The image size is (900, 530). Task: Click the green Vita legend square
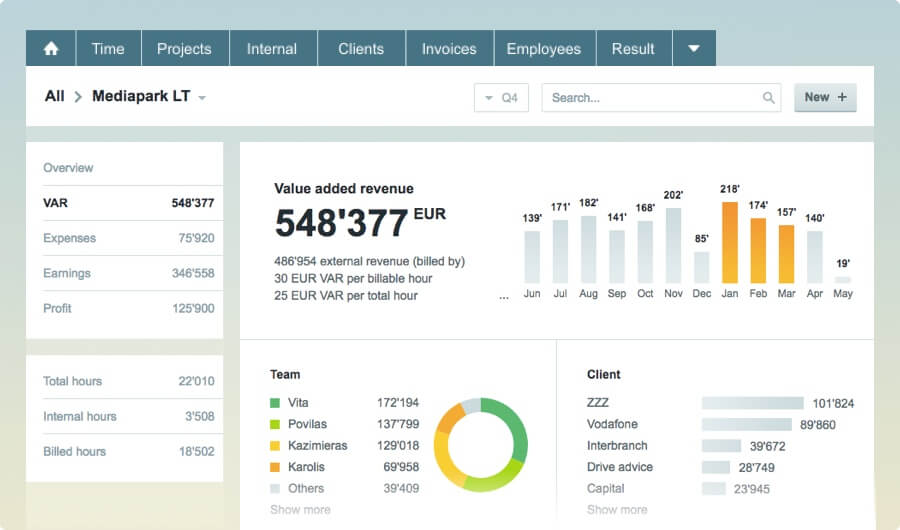coord(275,403)
